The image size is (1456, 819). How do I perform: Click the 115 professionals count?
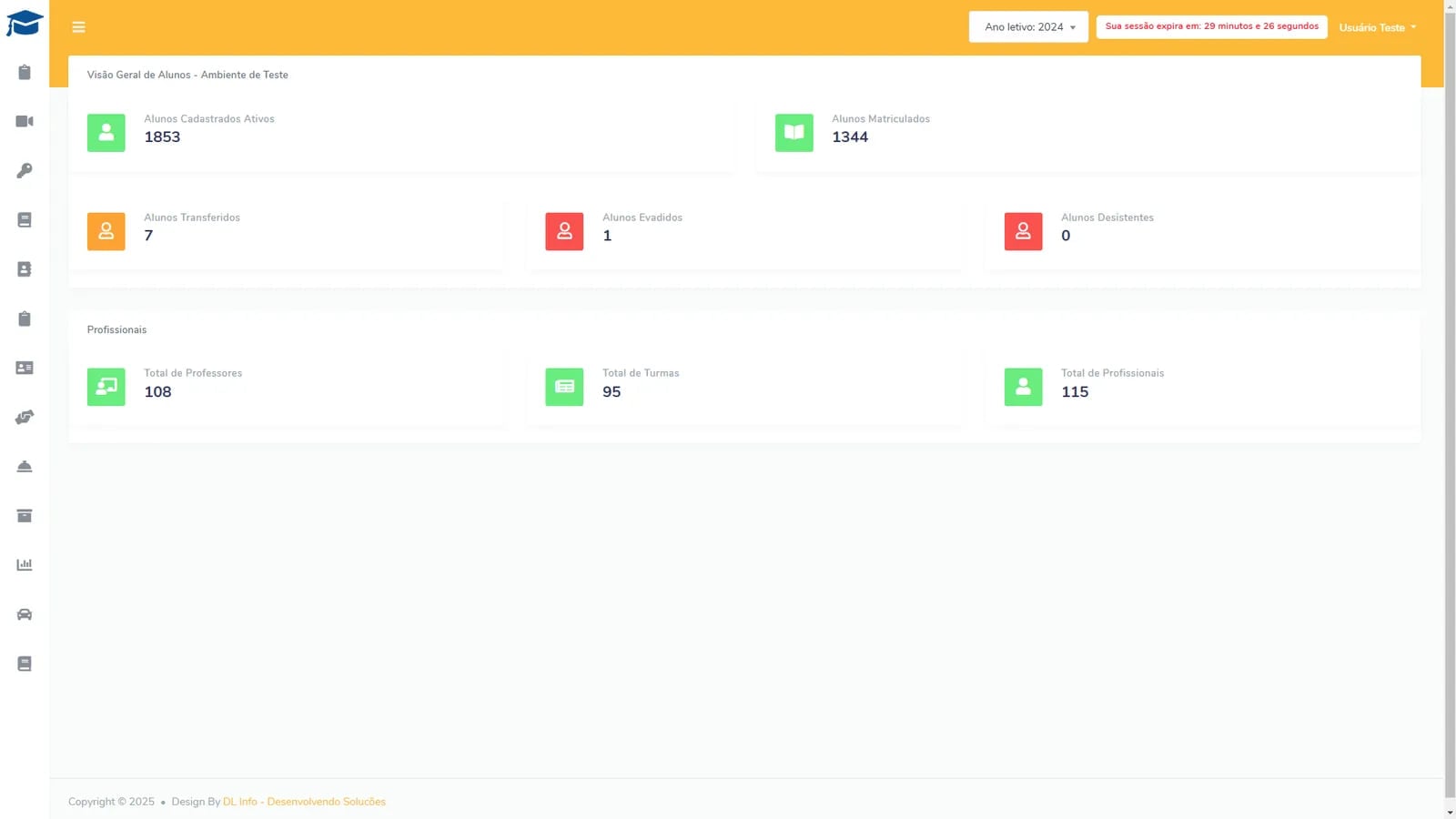point(1075,392)
